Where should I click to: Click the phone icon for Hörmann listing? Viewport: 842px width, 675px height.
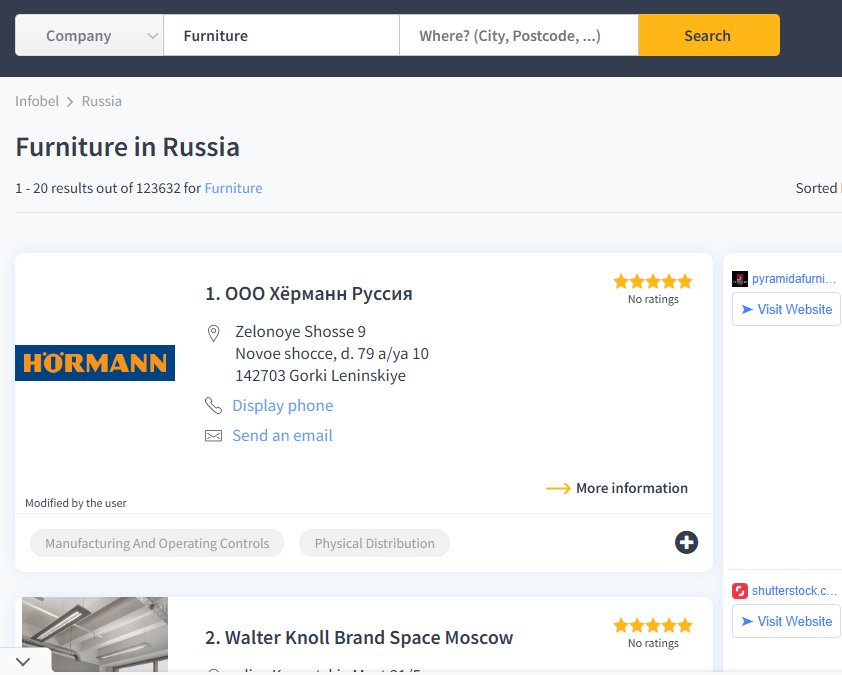coord(213,405)
